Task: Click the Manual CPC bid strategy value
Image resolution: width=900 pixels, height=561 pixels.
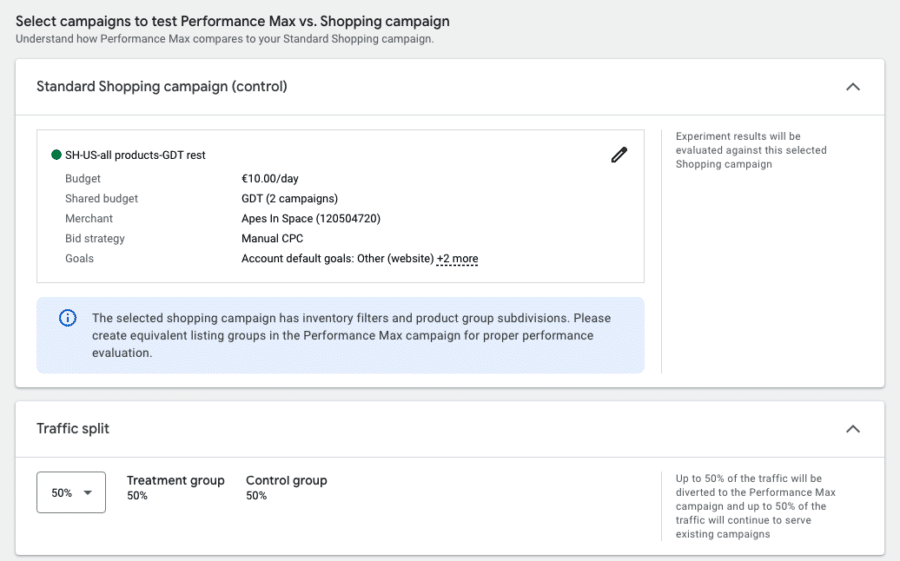Action: point(272,238)
